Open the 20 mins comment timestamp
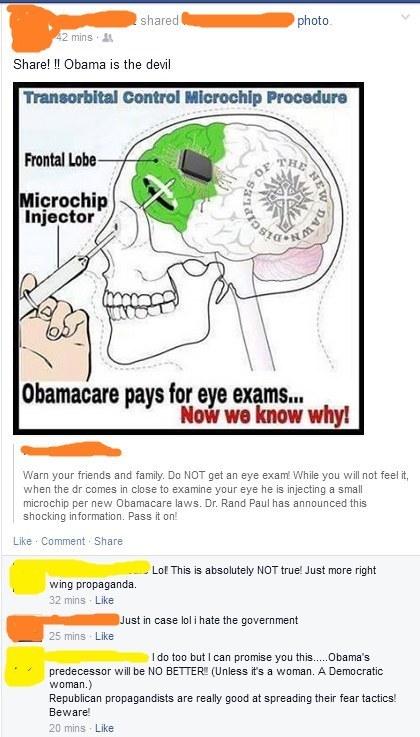 pyautogui.click(x=67, y=728)
